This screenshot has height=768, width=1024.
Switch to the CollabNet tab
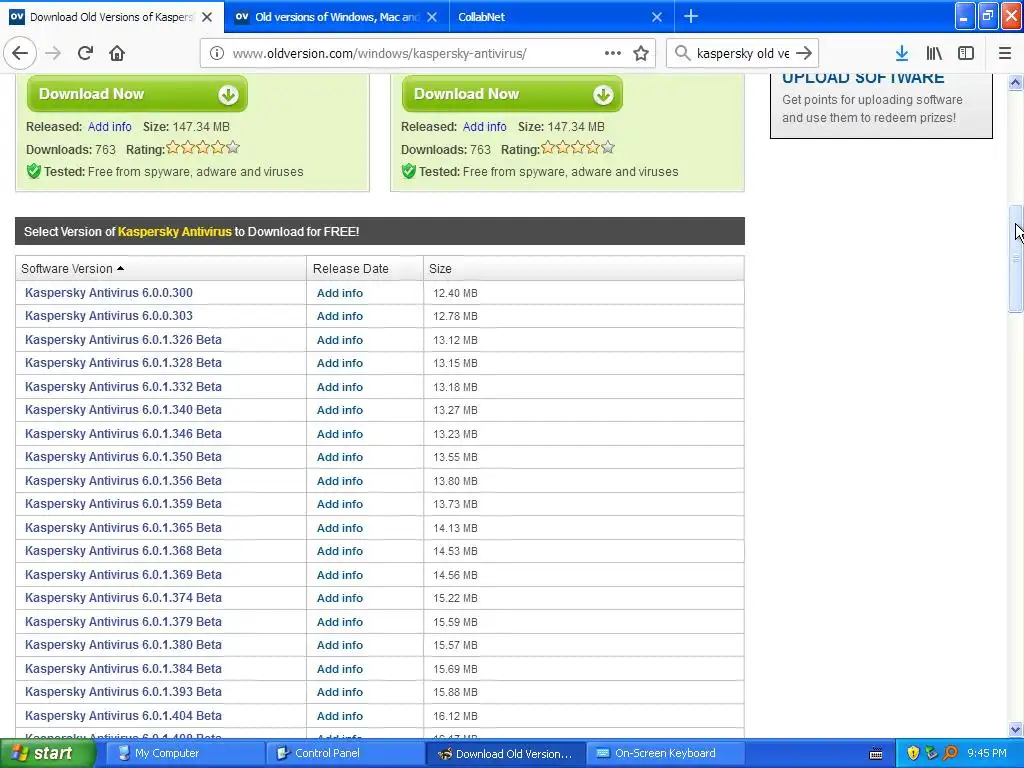coord(562,17)
